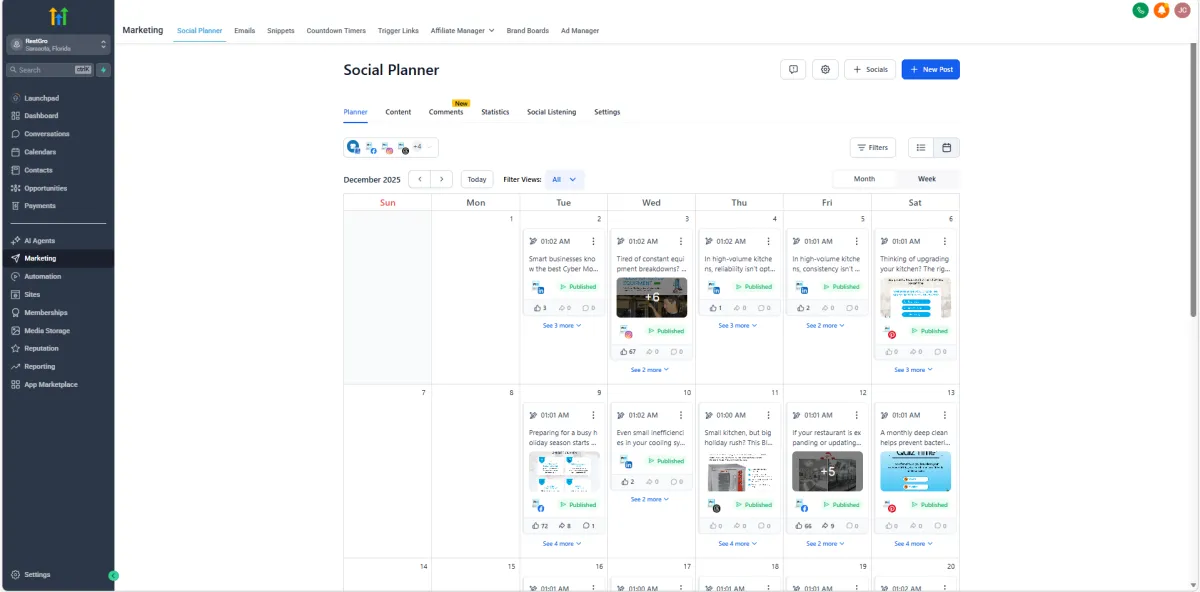Viewport: 1200px width, 592px height.
Task: Open the Social Listening sub-tab
Action: [x=552, y=112]
